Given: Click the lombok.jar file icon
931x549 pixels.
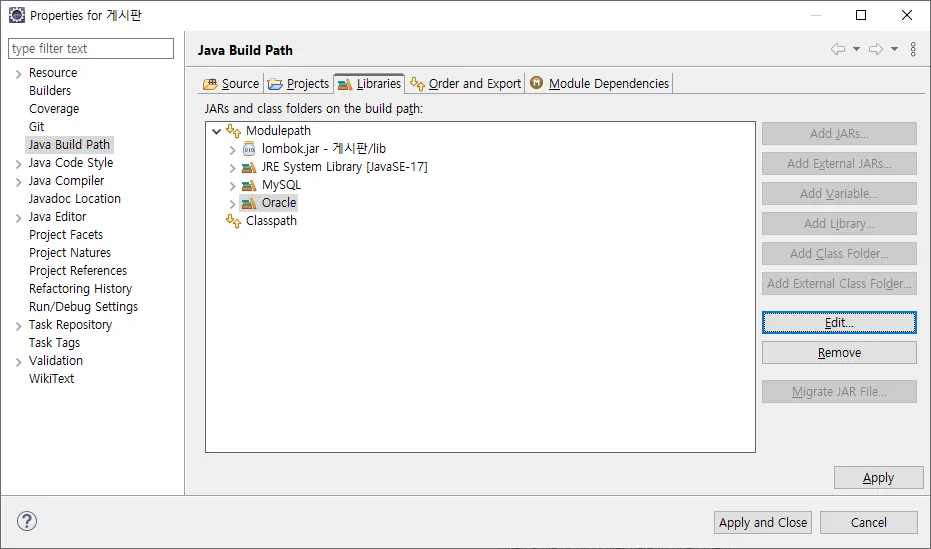Looking at the screenshot, I should pyautogui.click(x=249, y=149).
